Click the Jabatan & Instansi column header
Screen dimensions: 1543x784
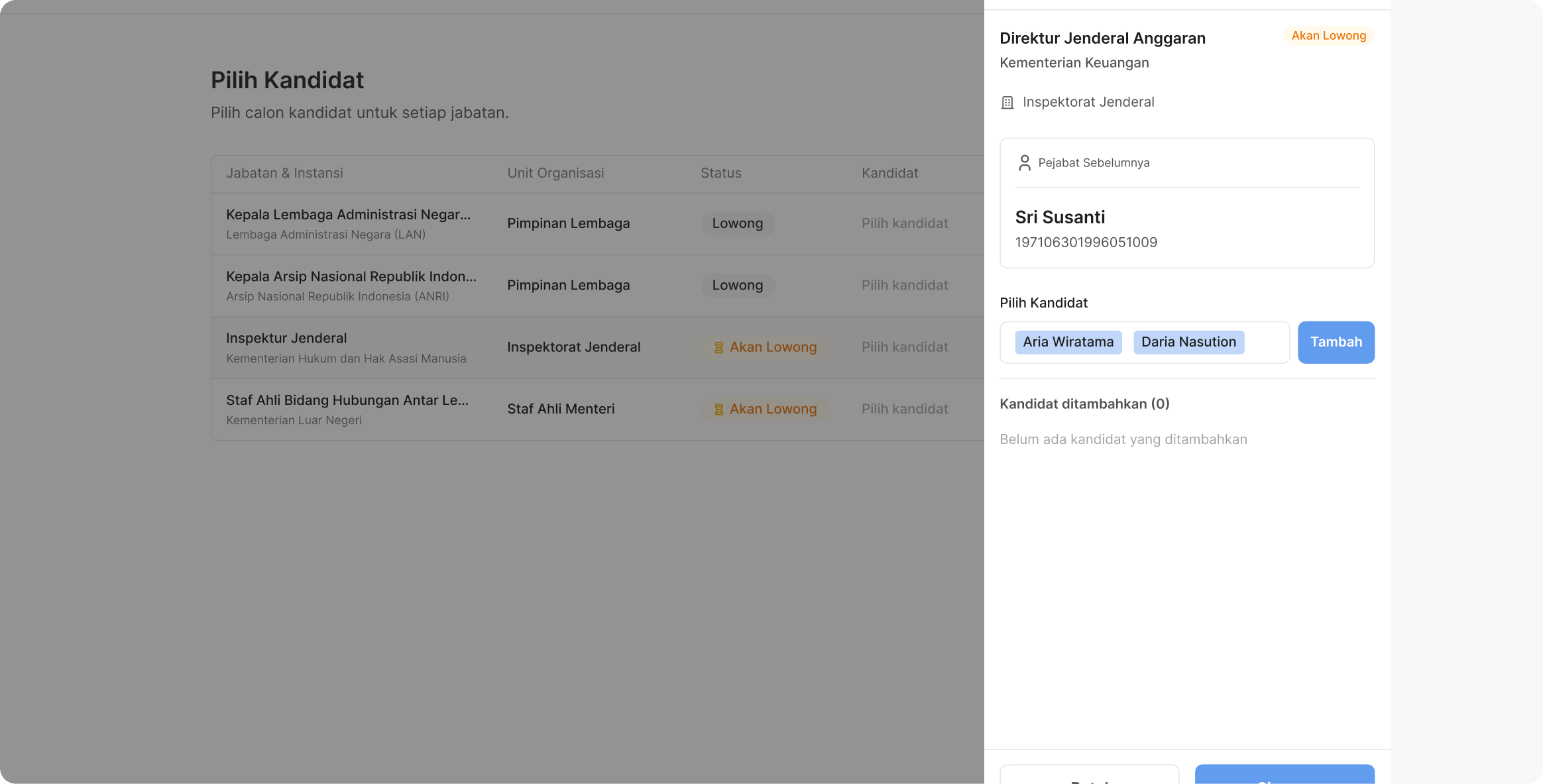click(x=284, y=173)
